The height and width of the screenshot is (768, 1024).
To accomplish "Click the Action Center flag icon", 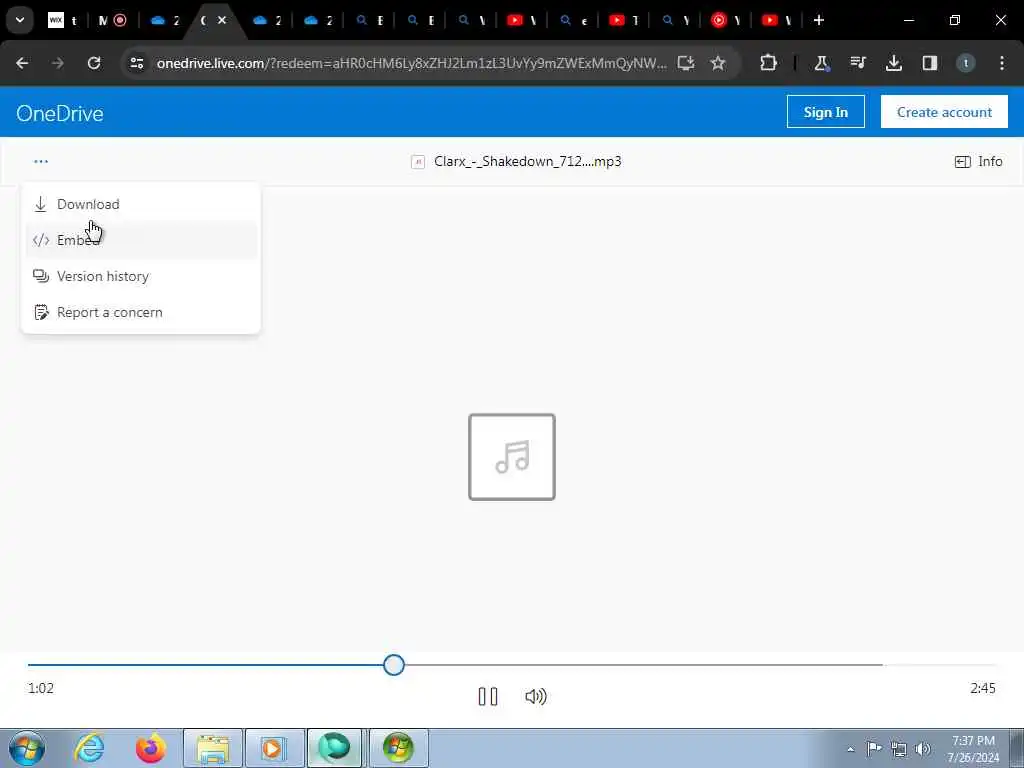I will 874,748.
